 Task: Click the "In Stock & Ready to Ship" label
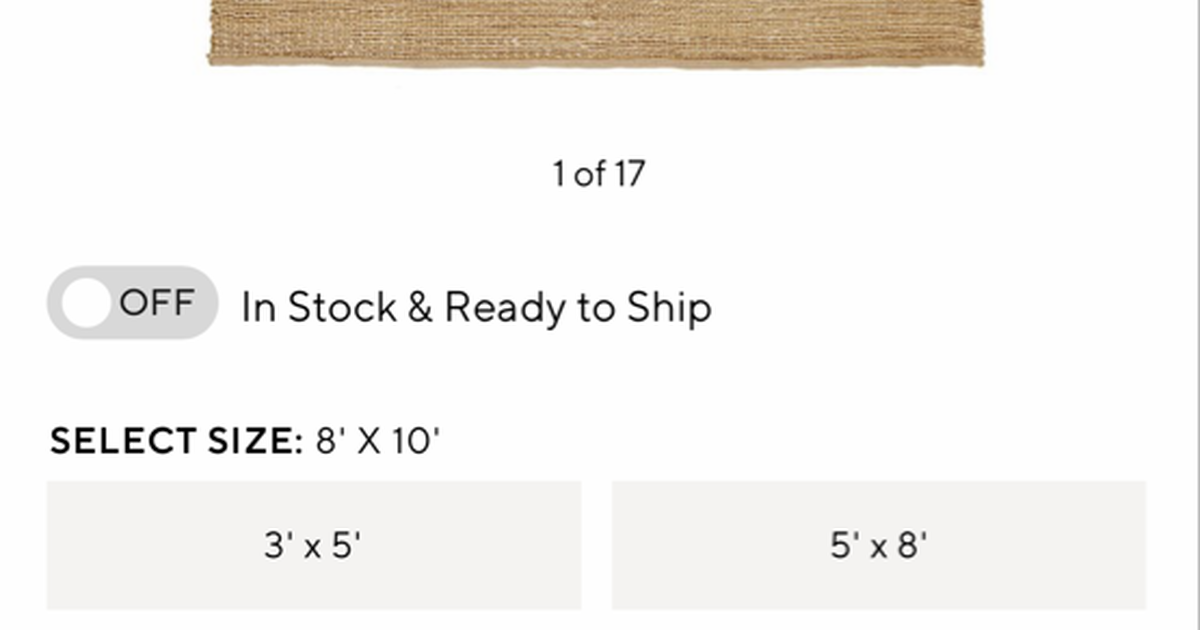[476, 307]
